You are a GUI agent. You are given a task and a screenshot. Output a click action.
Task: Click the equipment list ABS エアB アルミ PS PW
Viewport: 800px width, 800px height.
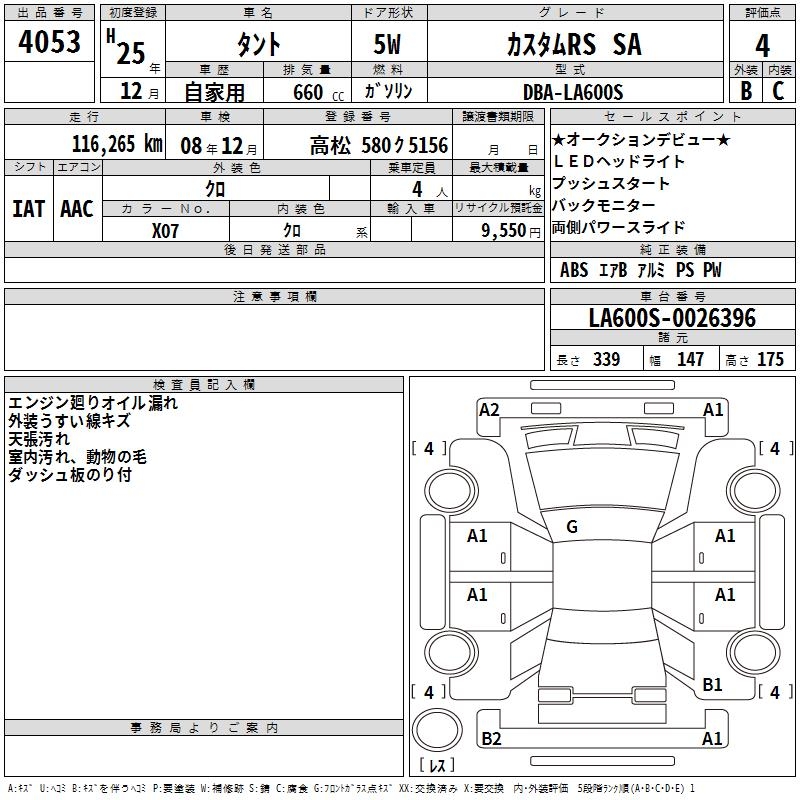coord(641,269)
